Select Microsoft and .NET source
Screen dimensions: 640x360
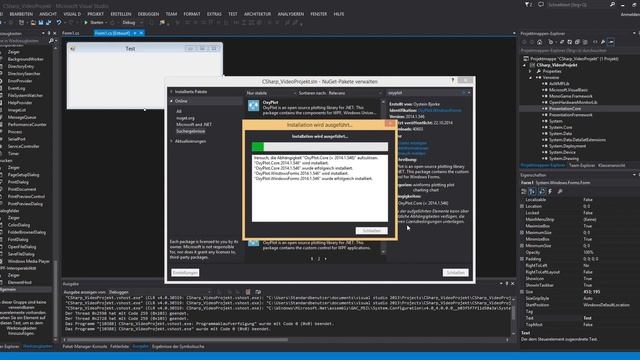click(194, 124)
